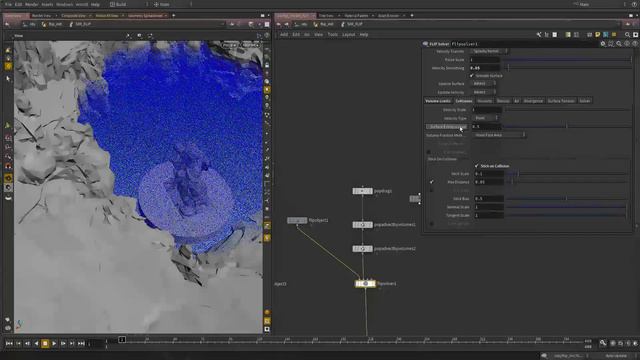Image resolution: width=640 pixels, height=360 pixels.
Task: Open the Velocity Type dropdown
Action: 485,118
